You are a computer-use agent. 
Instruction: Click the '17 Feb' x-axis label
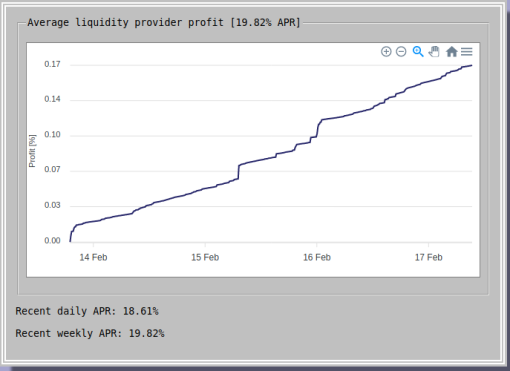coord(428,257)
